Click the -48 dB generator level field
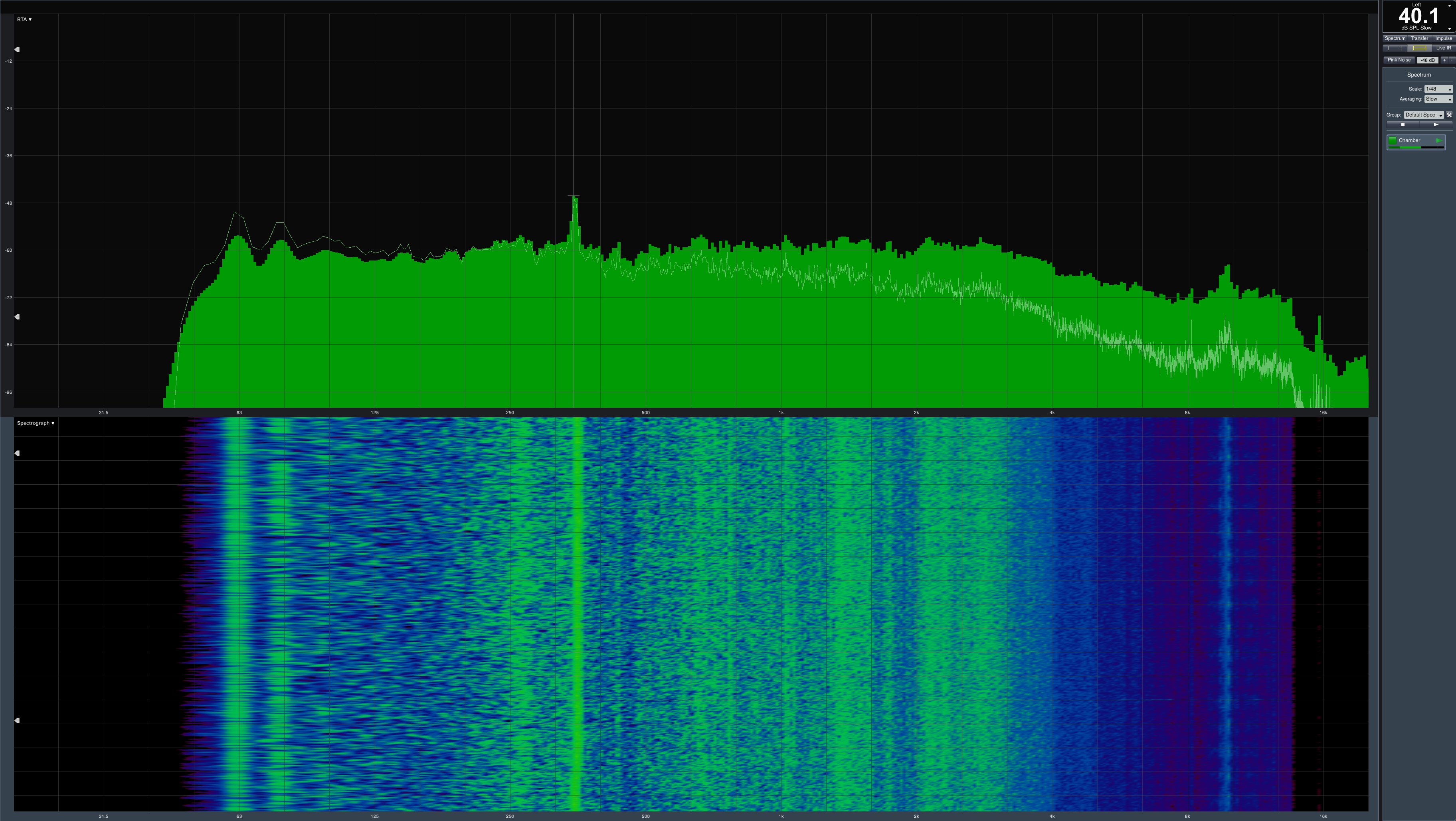 [1428, 60]
